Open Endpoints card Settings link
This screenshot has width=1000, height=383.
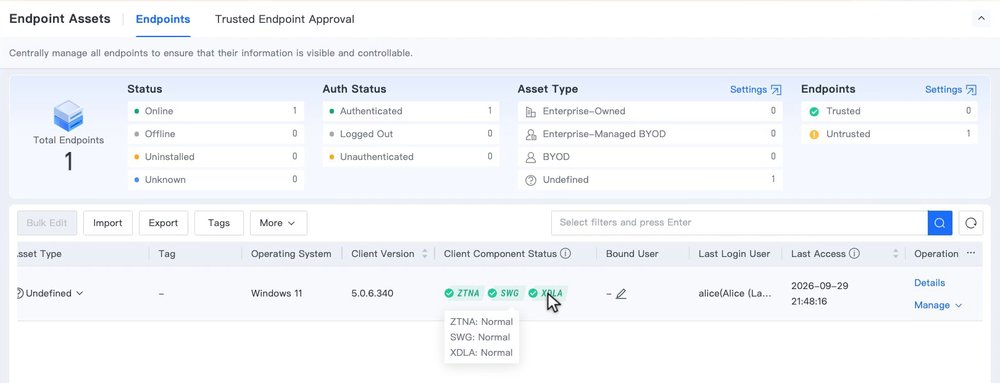coord(950,89)
